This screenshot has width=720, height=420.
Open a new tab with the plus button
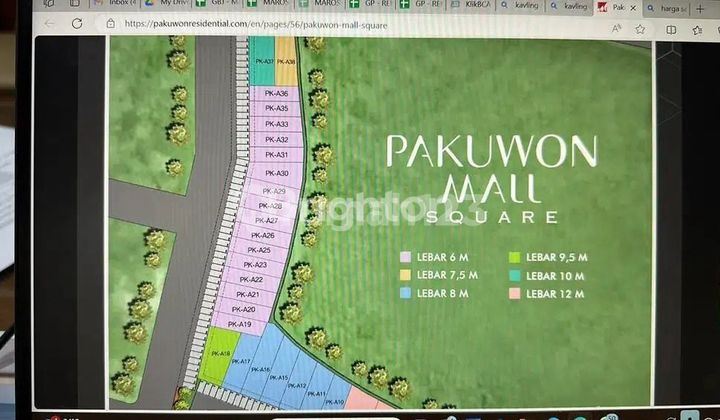(x=701, y=9)
